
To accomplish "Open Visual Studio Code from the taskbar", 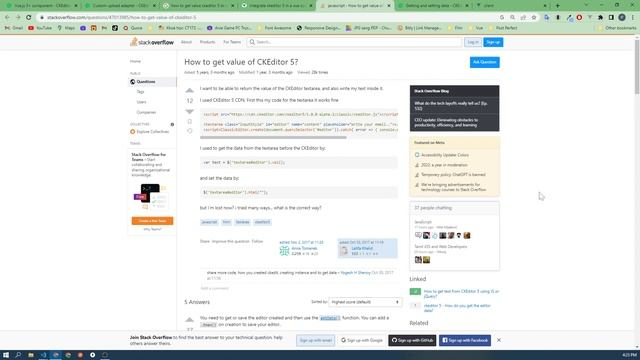I will pyautogui.click(x=43, y=355).
